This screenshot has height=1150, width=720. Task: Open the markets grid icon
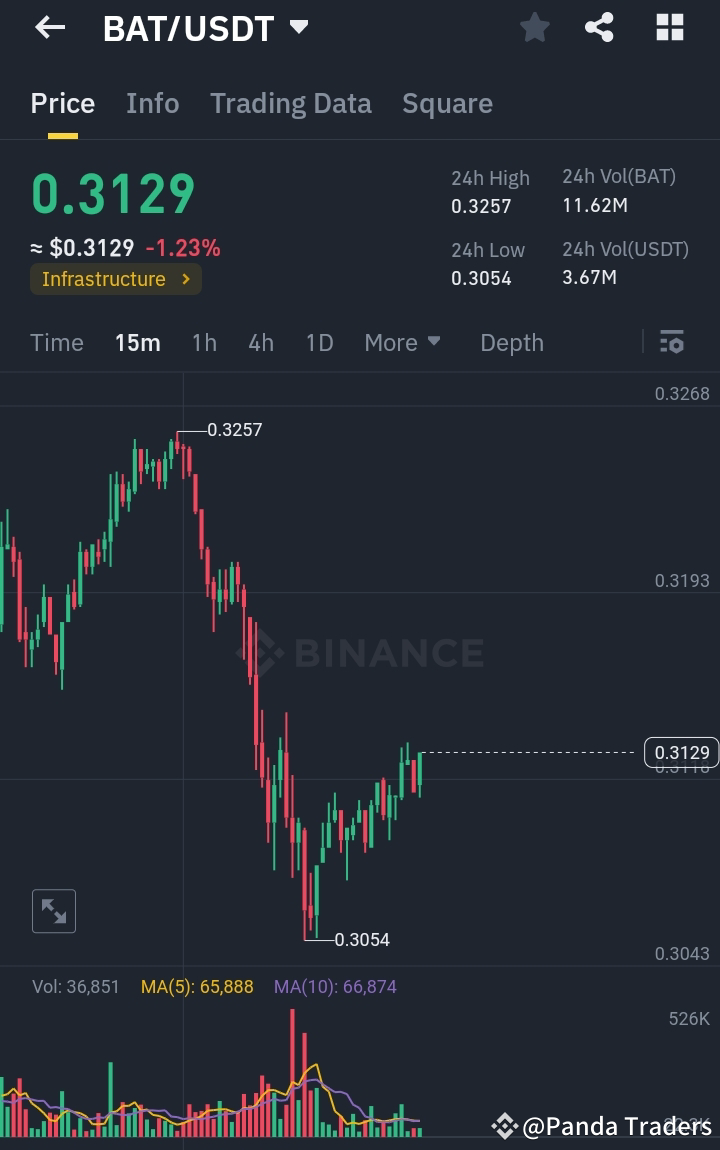[668, 27]
